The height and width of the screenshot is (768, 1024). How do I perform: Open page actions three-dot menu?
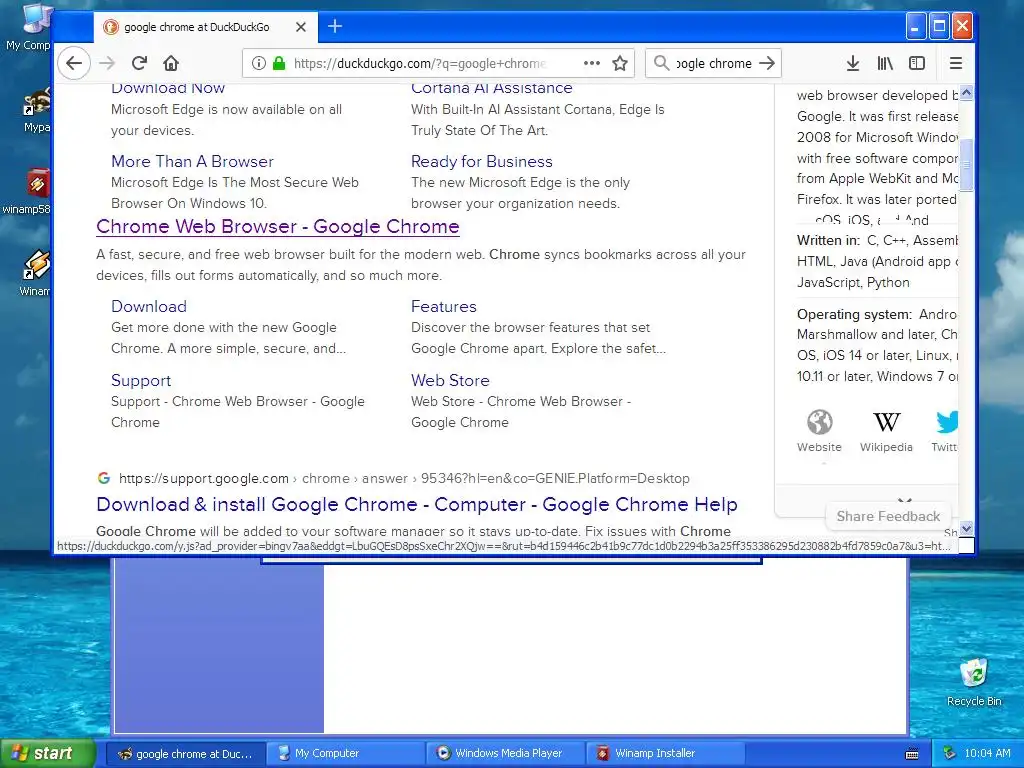592,63
